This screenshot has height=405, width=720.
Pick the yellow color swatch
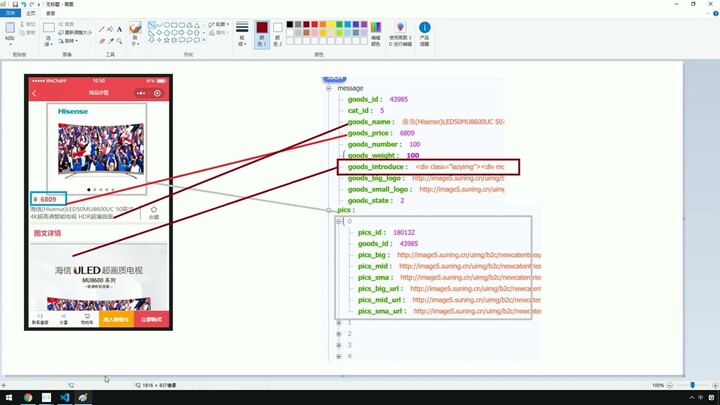click(331, 24)
